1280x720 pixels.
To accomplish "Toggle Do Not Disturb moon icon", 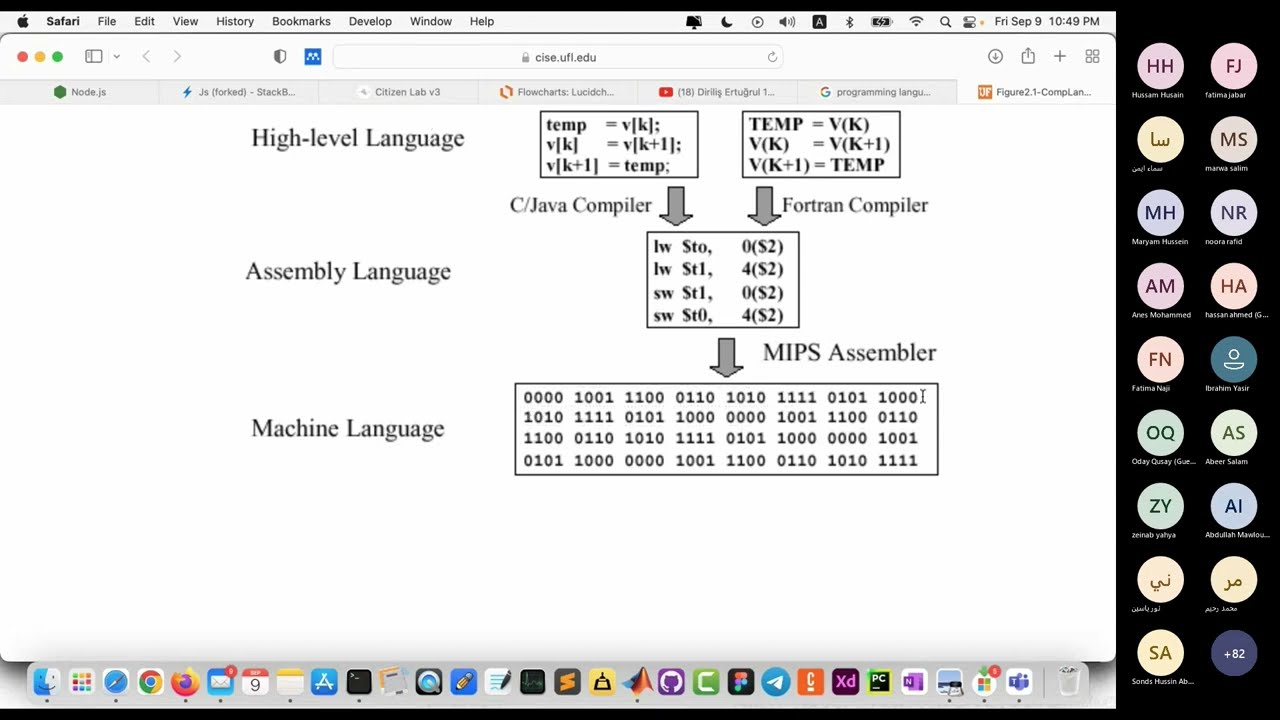I will pyautogui.click(x=726, y=21).
